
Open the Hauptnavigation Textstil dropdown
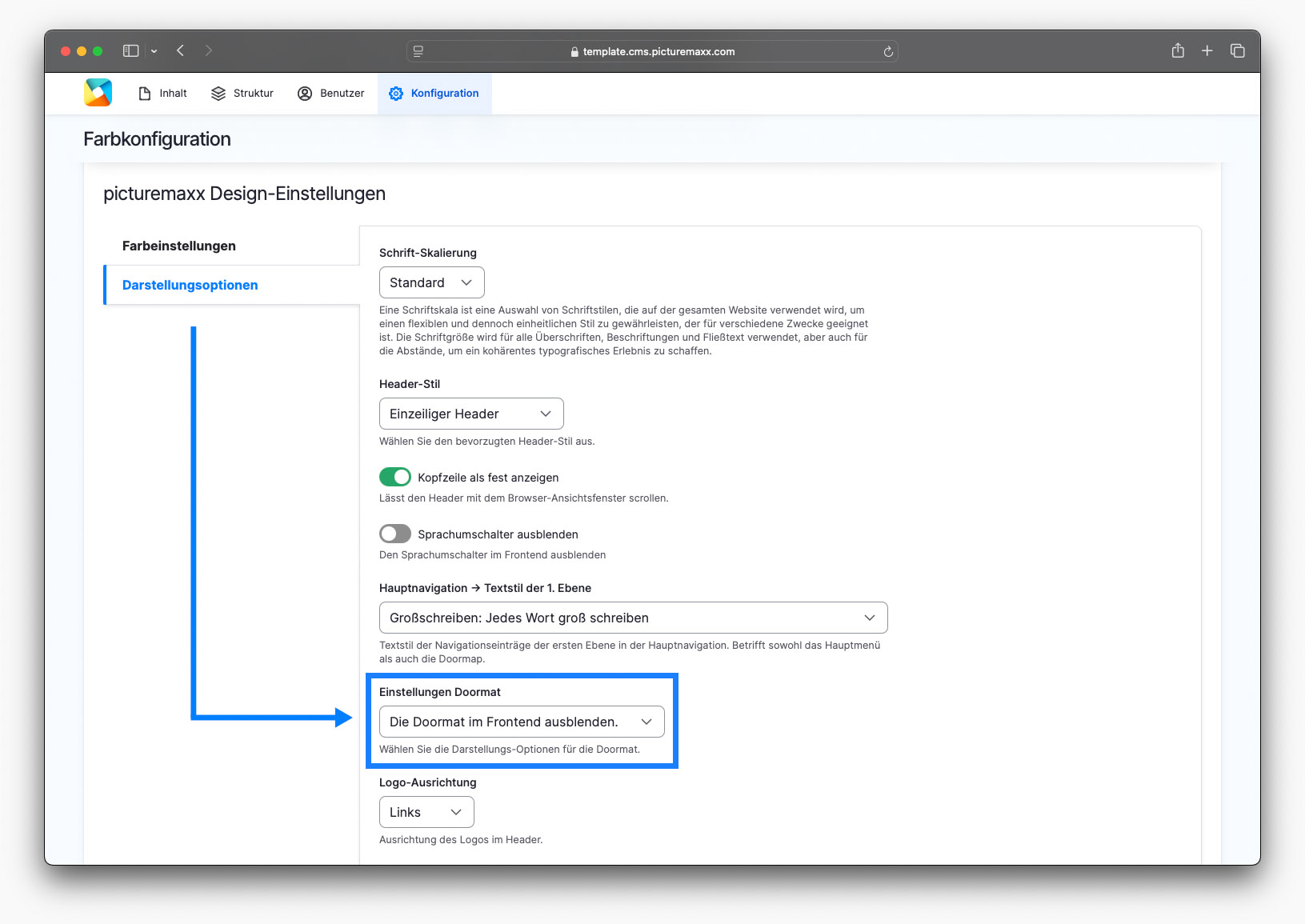[634, 618]
